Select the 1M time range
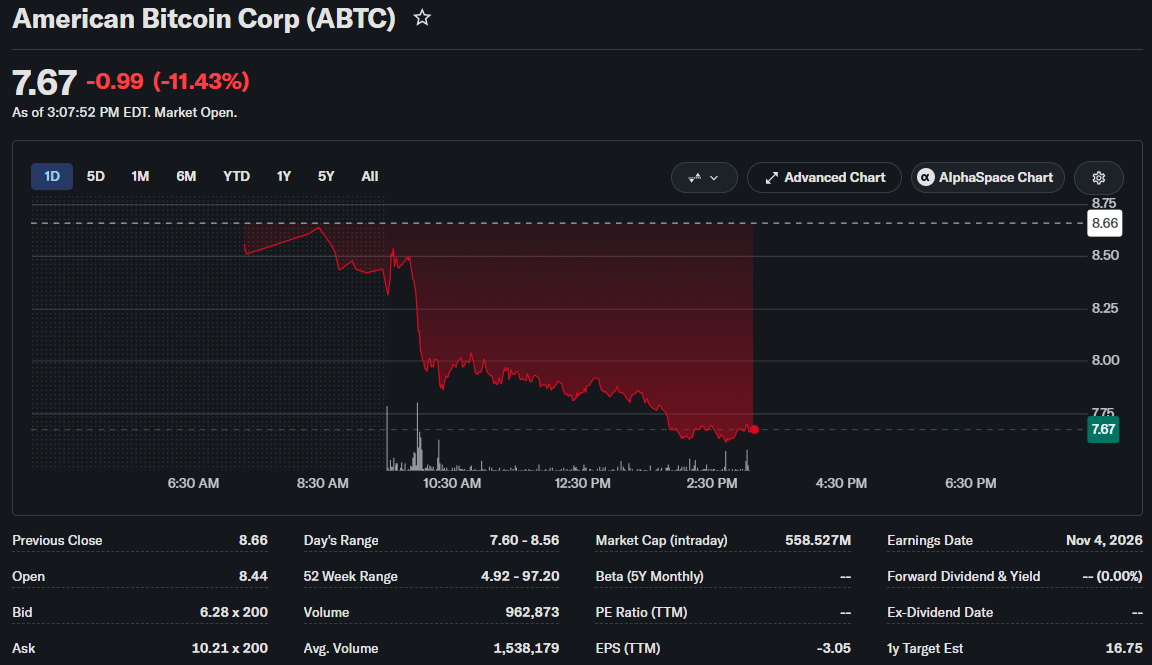 click(x=140, y=176)
